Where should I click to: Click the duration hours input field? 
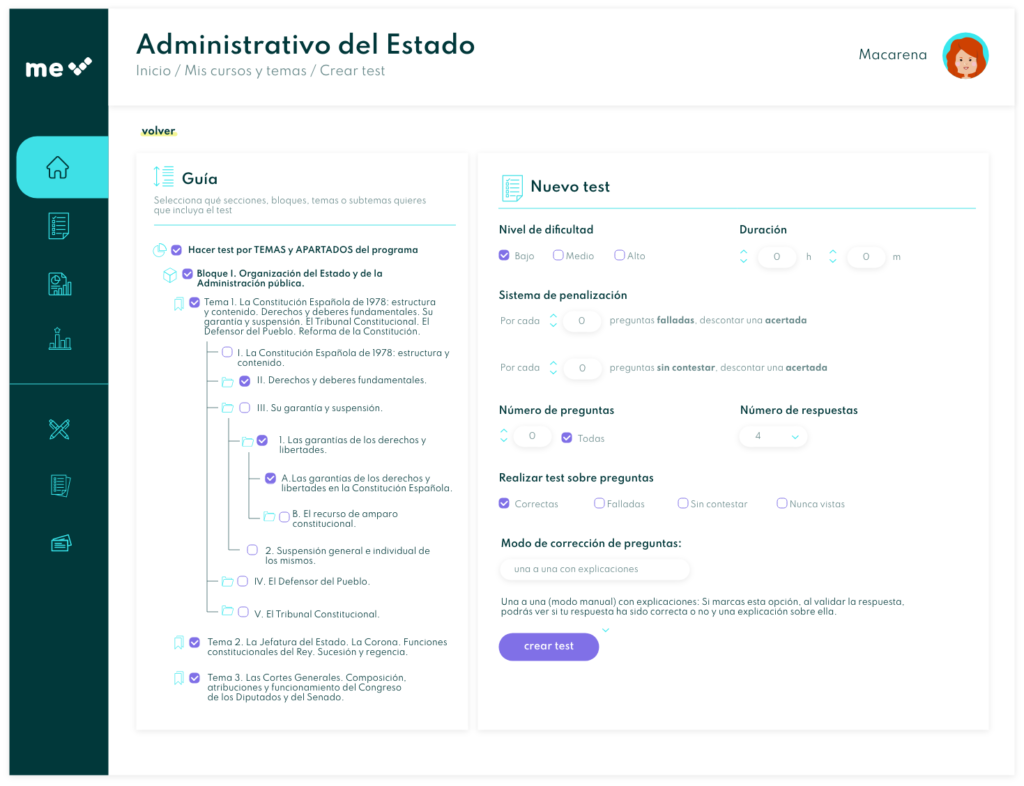pos(777,257)
